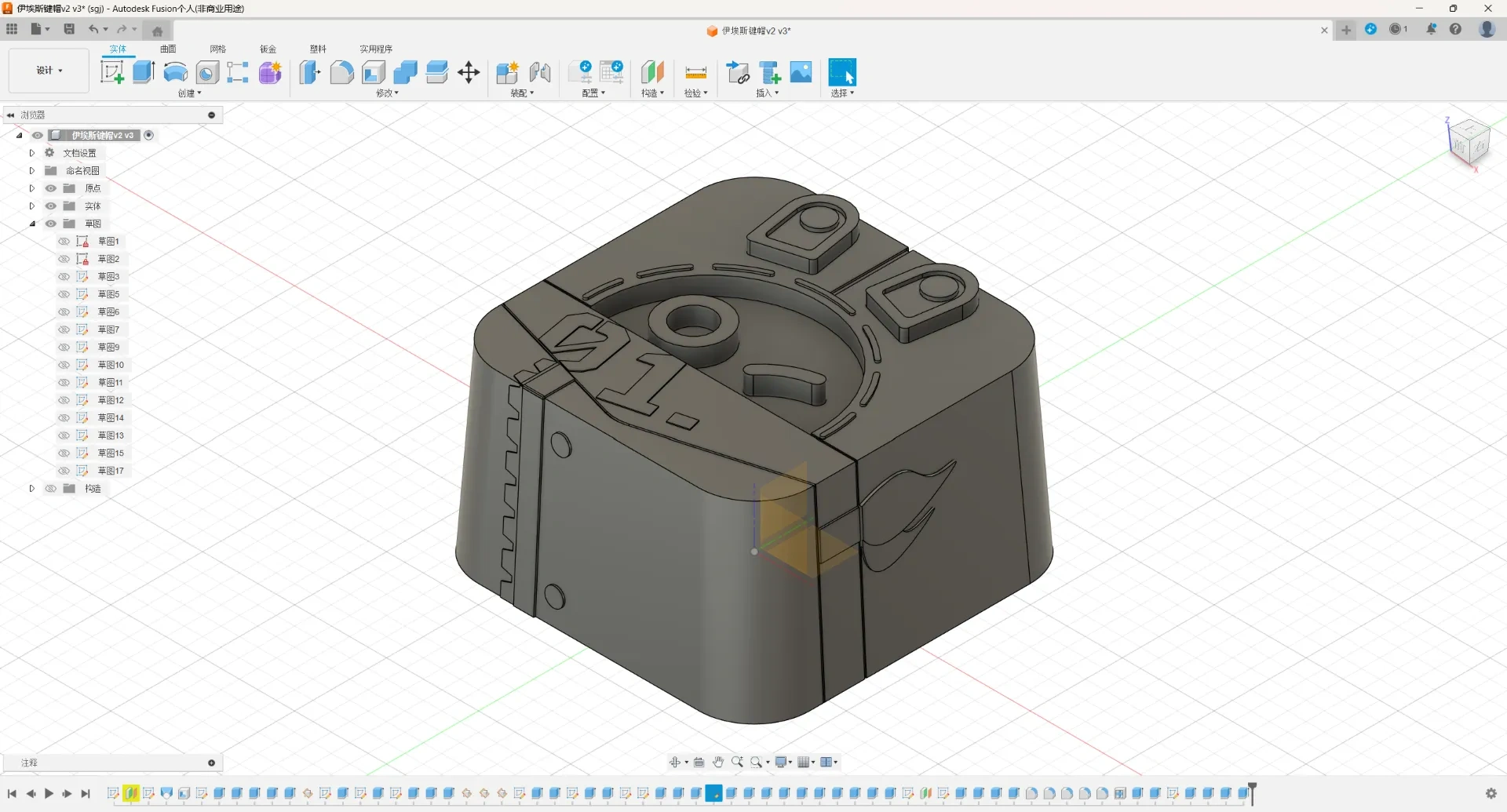This screenshot has height=812, width=1507.
Task: Switch to the 塑料 tab
Action: (x=318, y=49)
